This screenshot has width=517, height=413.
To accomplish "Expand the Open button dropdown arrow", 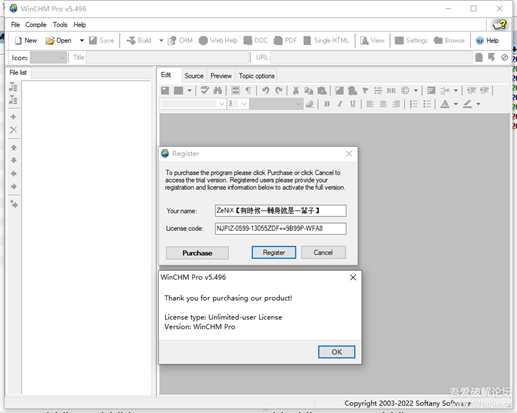I will click(82, 41).
